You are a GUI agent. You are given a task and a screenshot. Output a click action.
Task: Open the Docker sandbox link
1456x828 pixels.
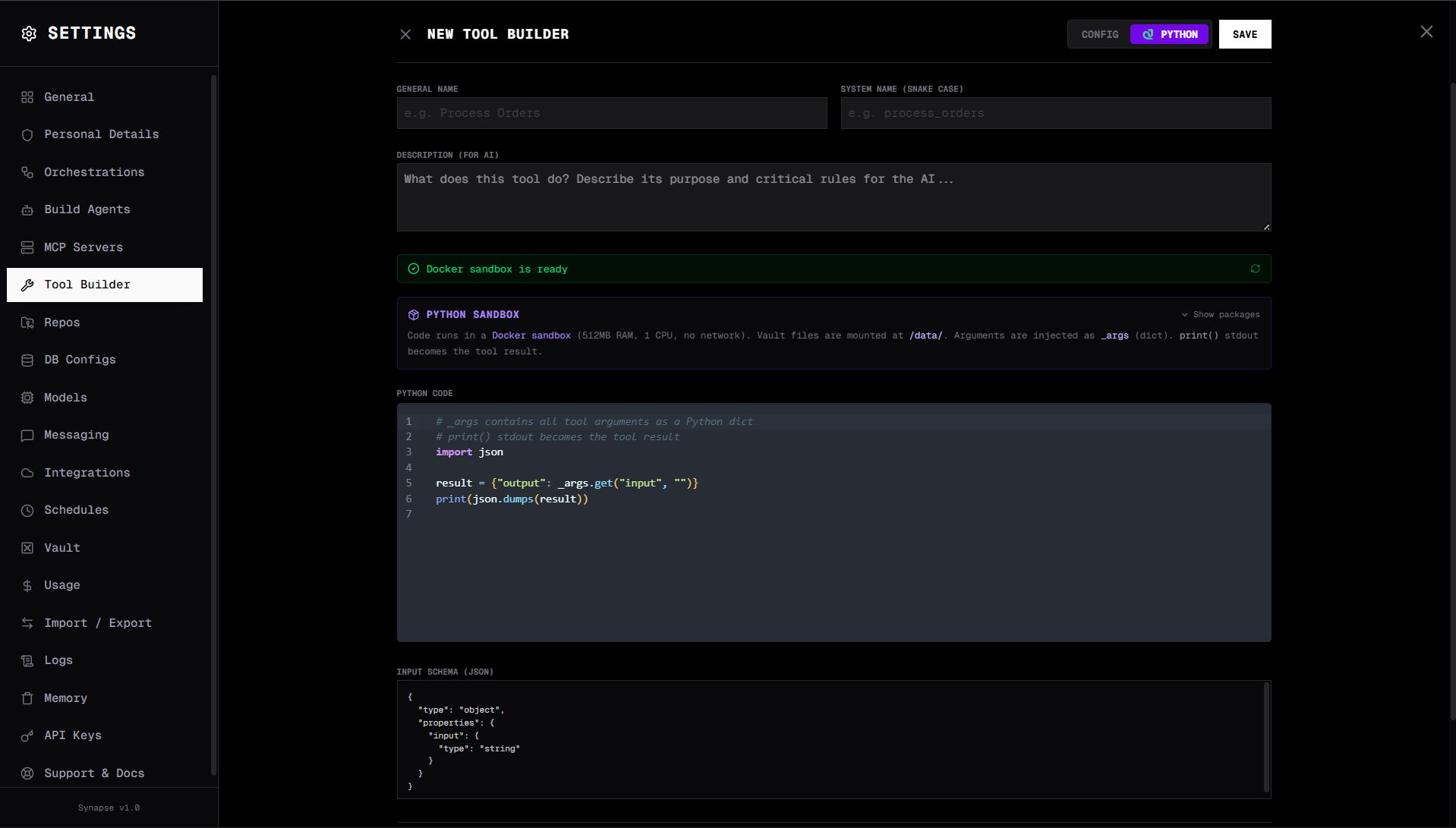[531, 335]
